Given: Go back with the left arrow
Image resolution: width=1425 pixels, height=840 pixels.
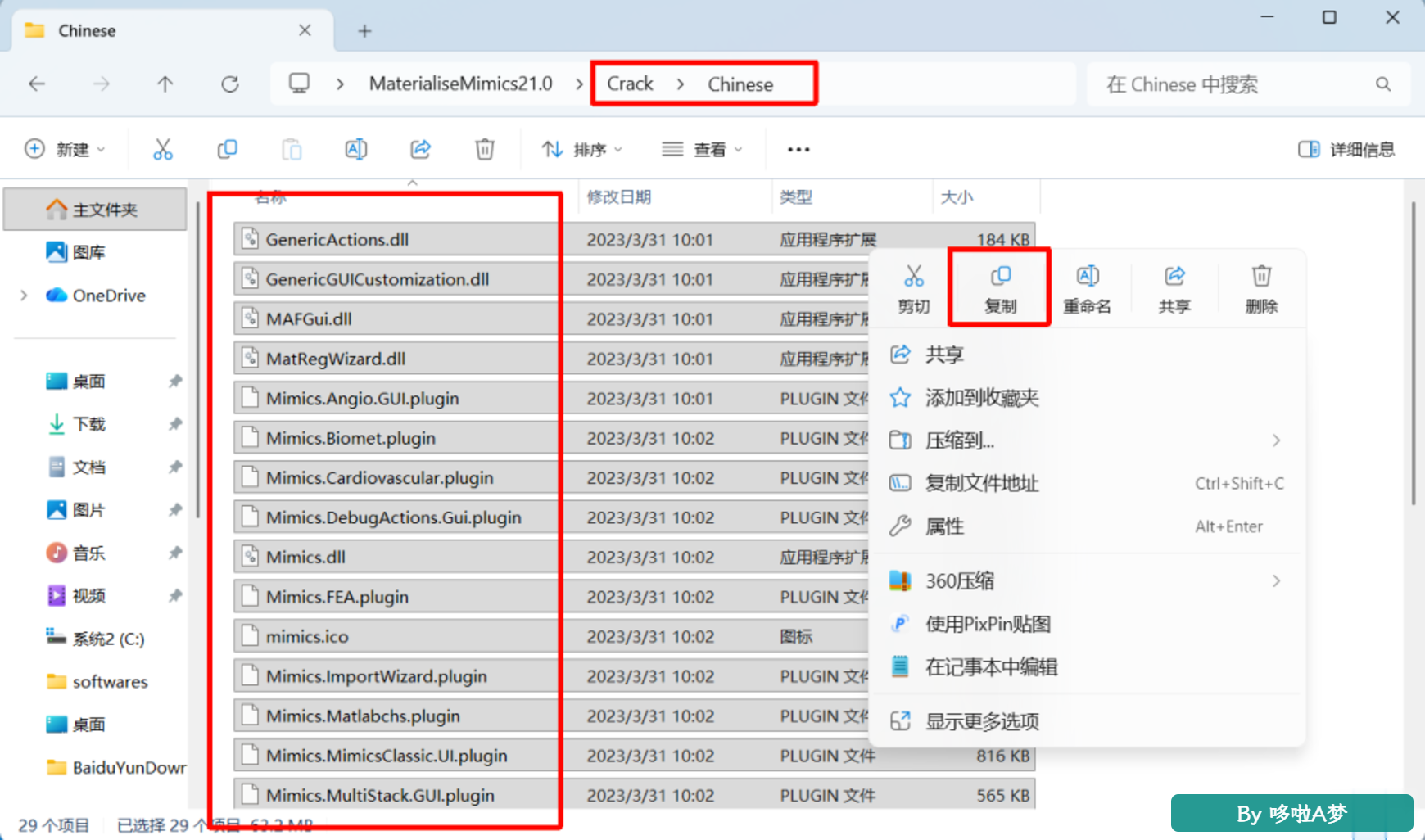Looking at the screenshot, I should pyautogui.click(x=37, y=84).
